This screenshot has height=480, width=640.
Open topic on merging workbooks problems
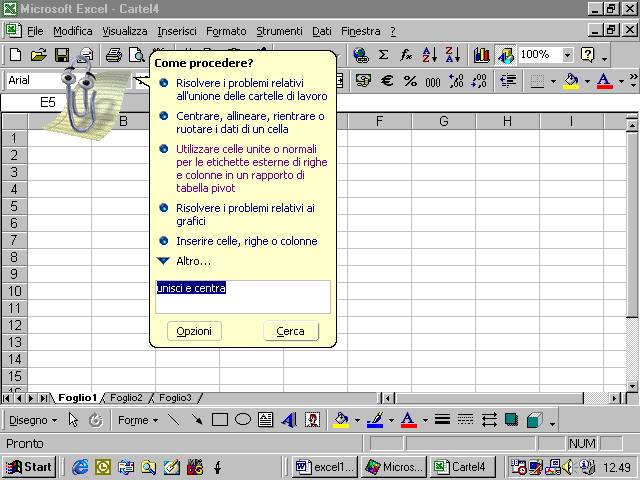point(251,89)
